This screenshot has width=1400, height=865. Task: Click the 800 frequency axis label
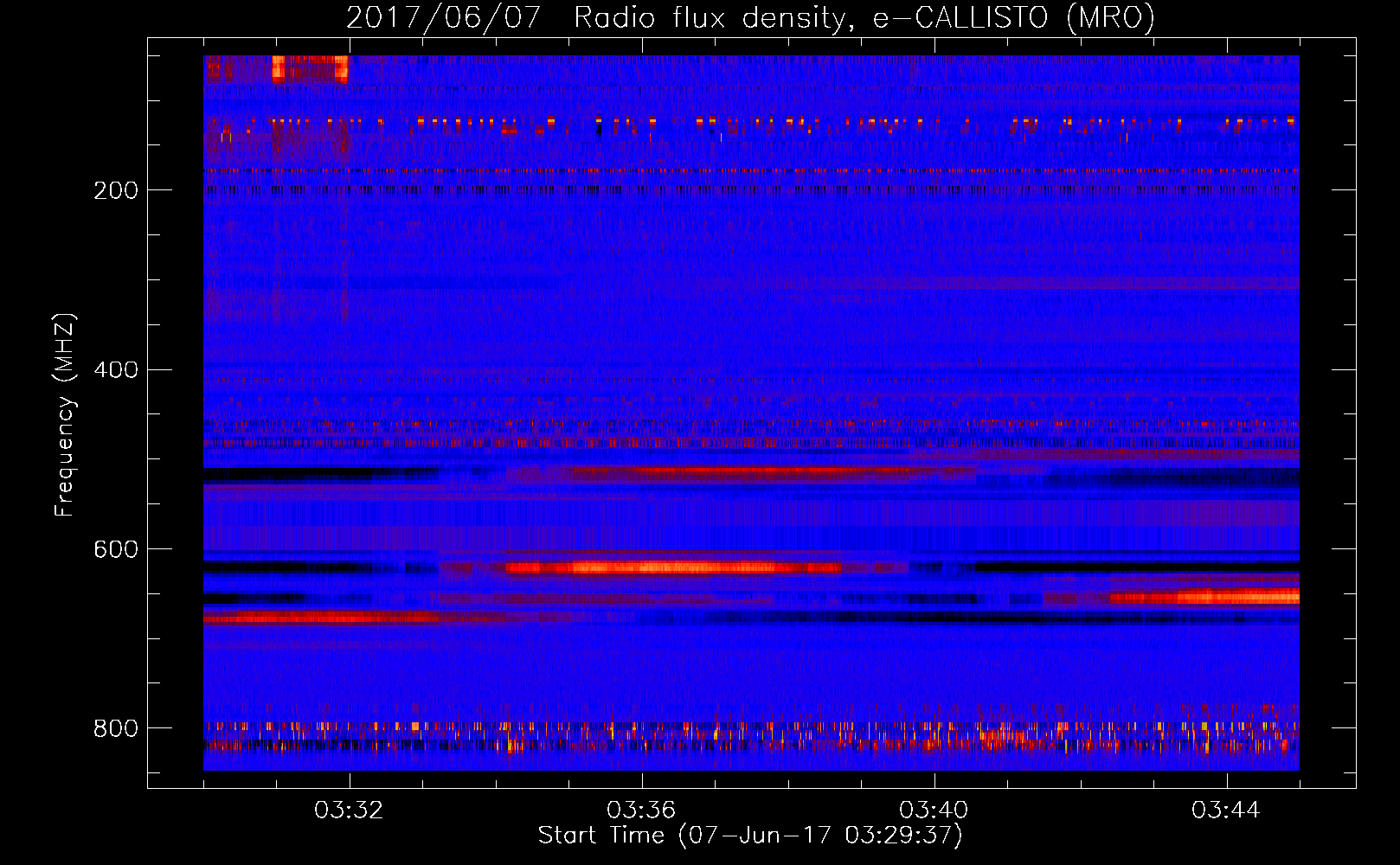pyautogui.click(x=116, y=729)
